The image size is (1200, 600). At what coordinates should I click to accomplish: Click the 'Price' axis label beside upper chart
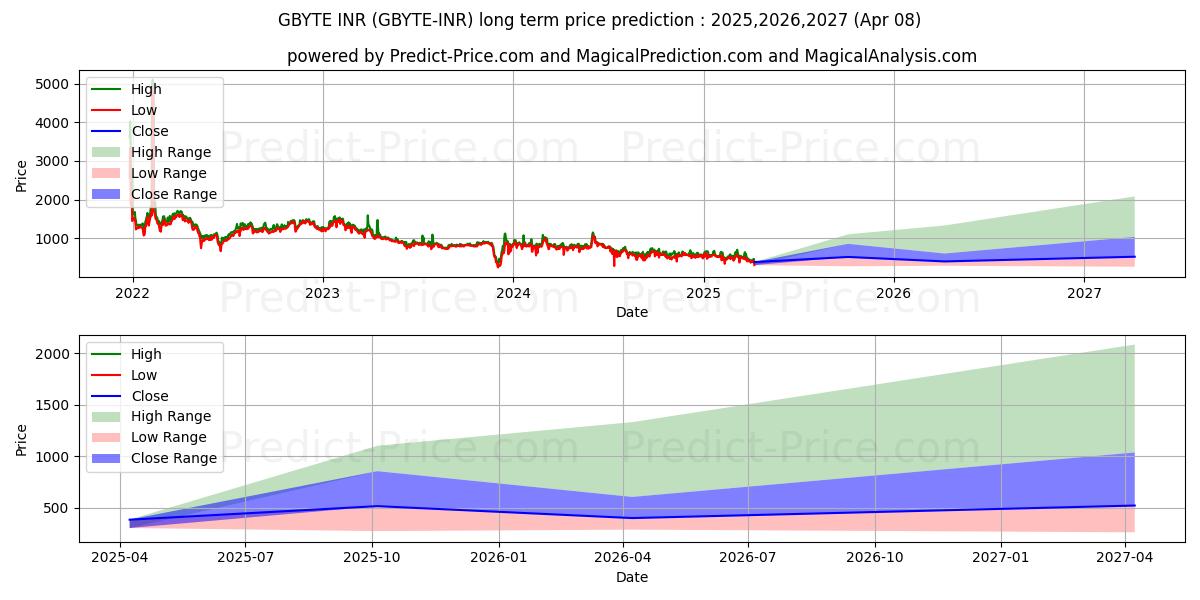22,176
